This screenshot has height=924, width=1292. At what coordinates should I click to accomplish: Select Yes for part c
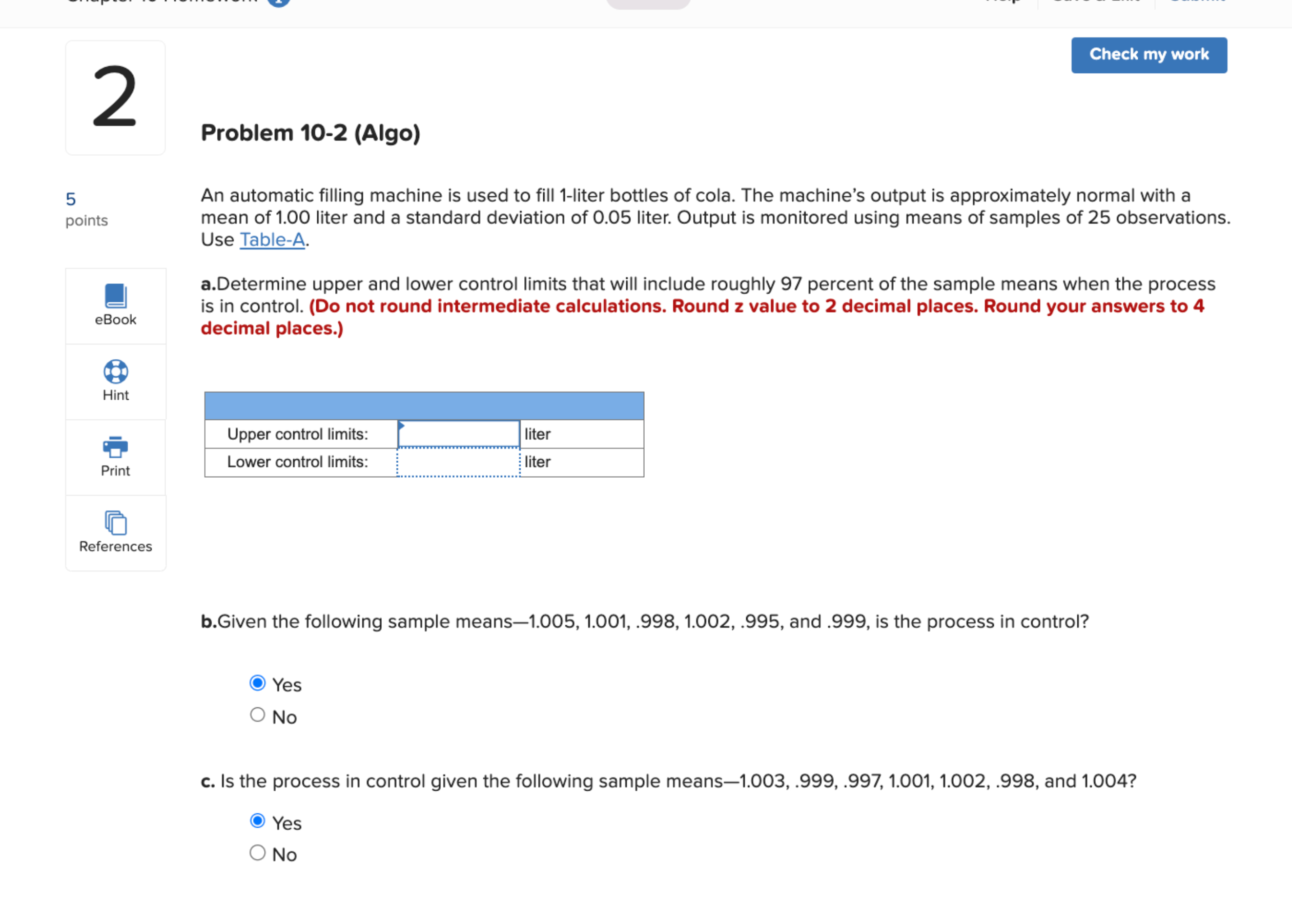coord(258,822)
